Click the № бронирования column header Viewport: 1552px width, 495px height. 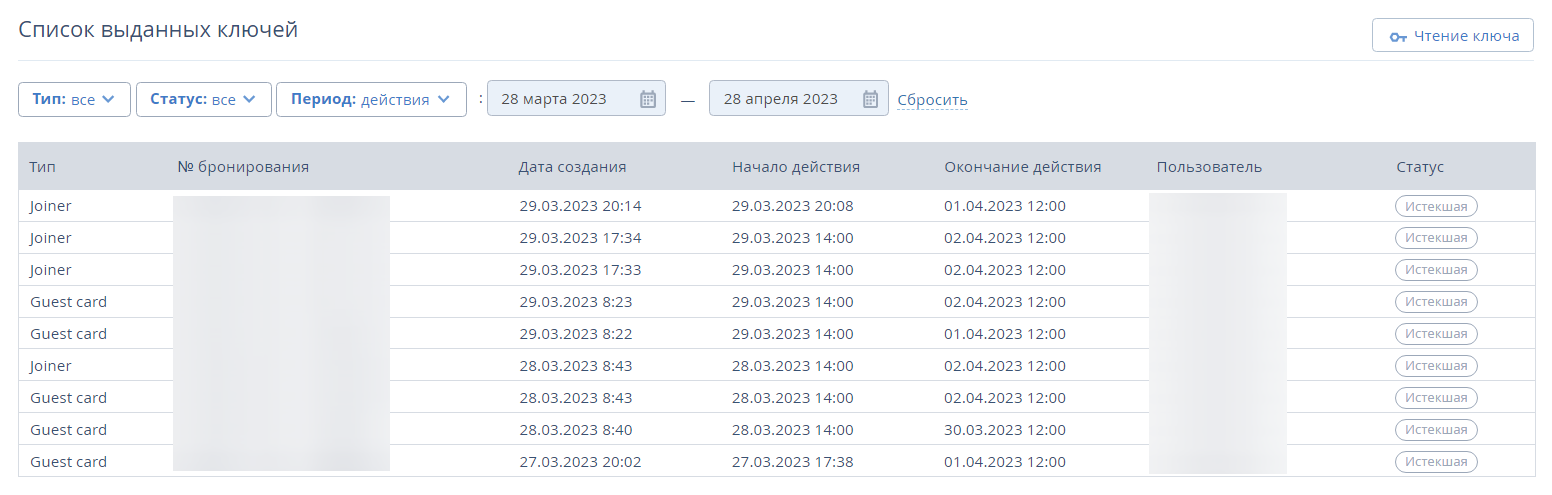point(243,167)
